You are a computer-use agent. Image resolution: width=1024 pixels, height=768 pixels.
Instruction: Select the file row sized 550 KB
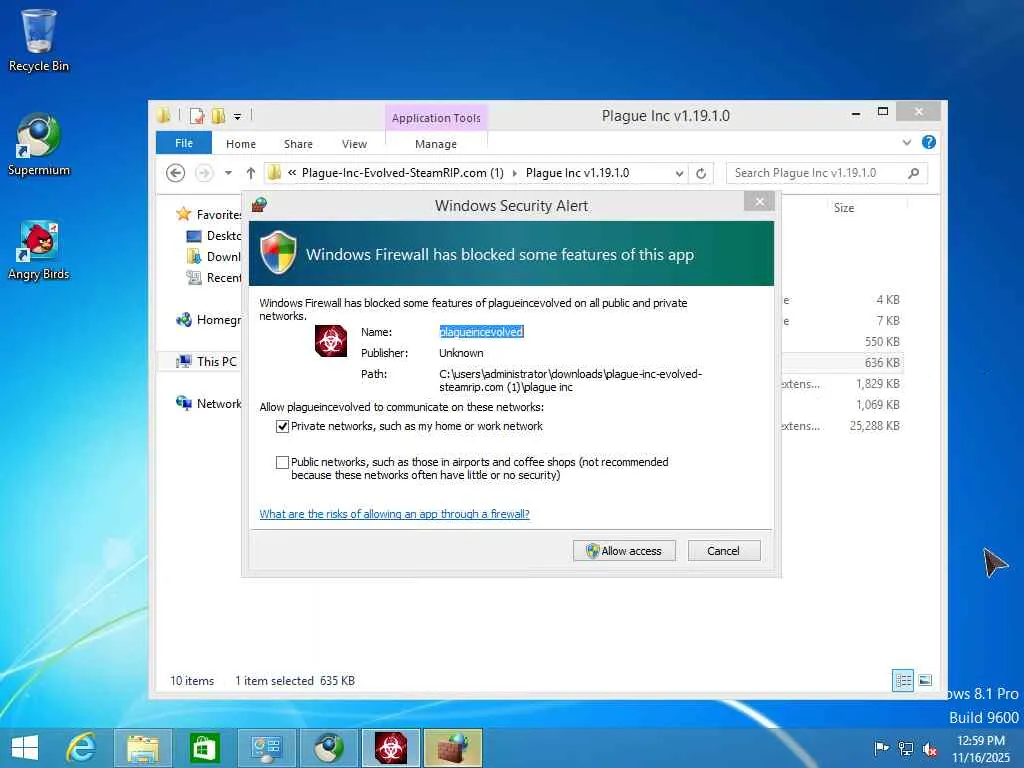click(842, 342)
